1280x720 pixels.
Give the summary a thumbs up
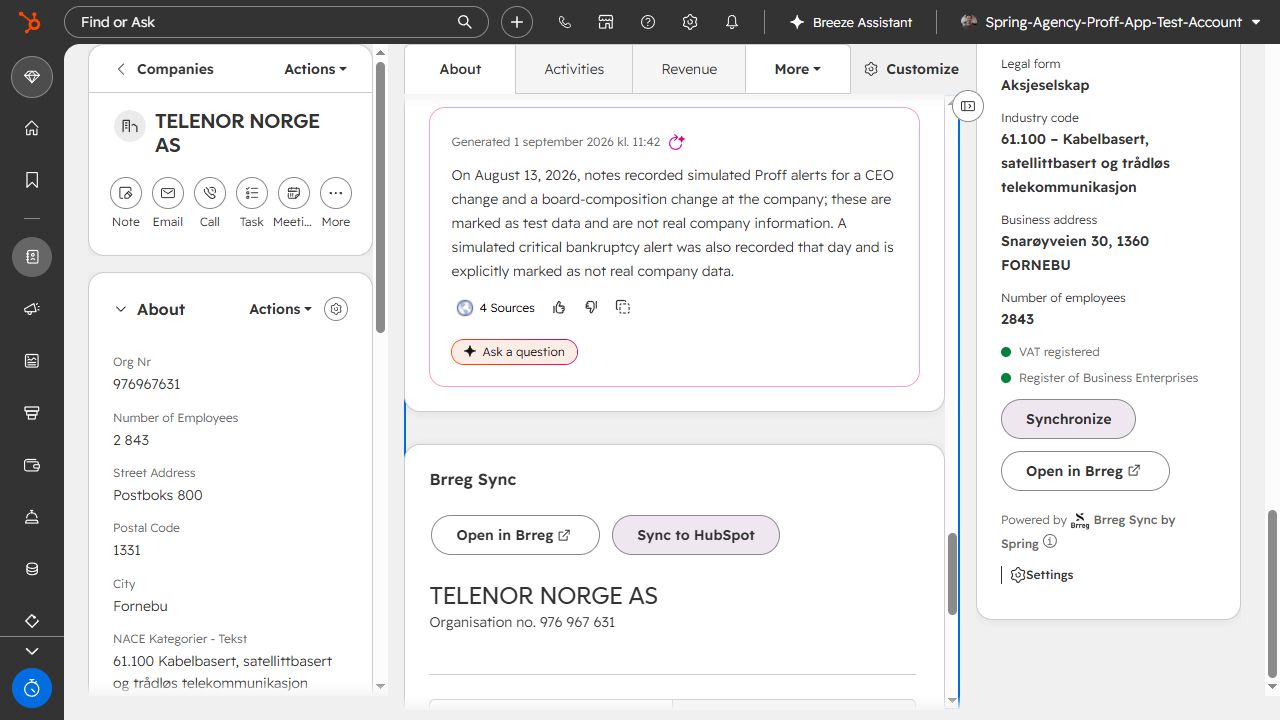point(559,307)
